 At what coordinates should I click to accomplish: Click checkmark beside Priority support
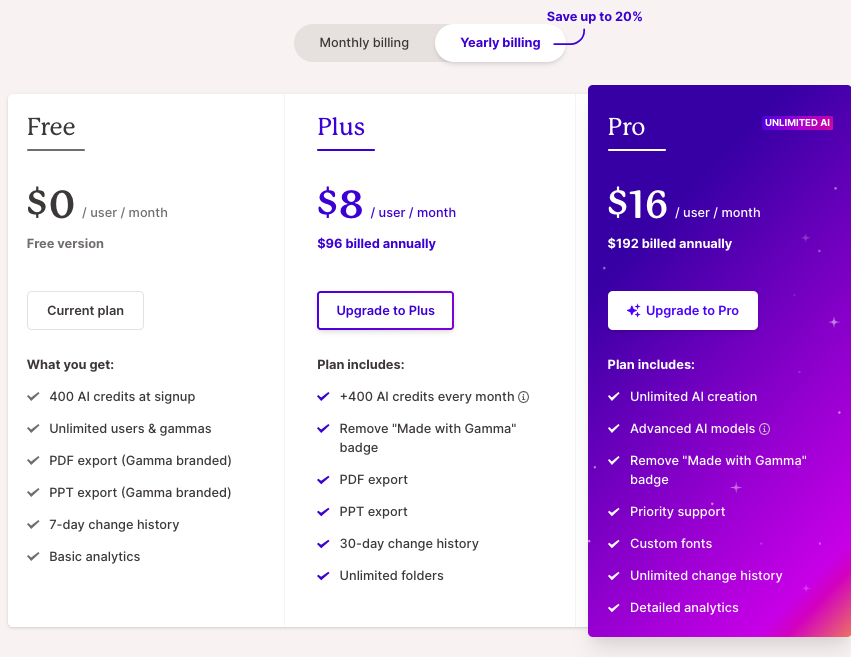pyautogui.click(x=614, y=512)
